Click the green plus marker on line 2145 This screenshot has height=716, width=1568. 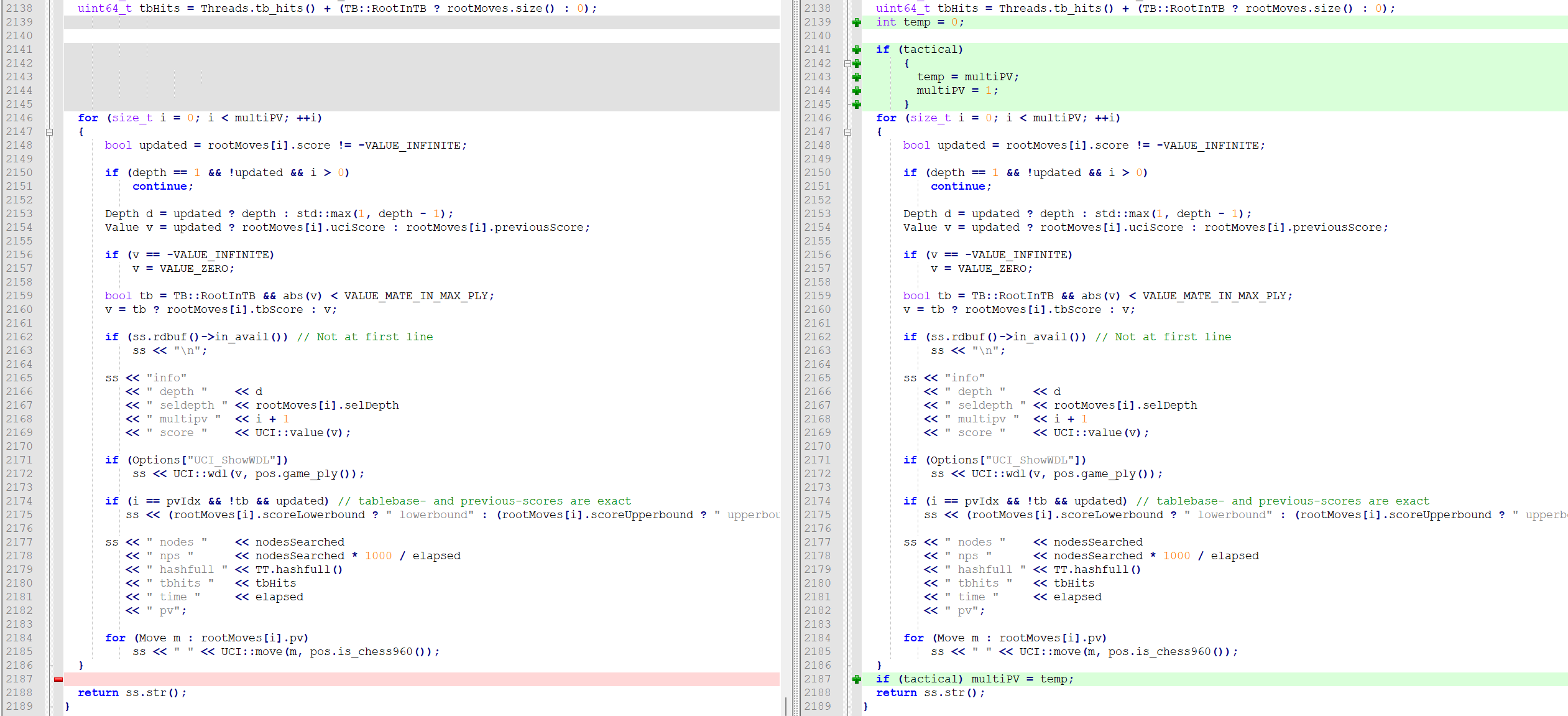pyautogui.click(x=857, y=105)
